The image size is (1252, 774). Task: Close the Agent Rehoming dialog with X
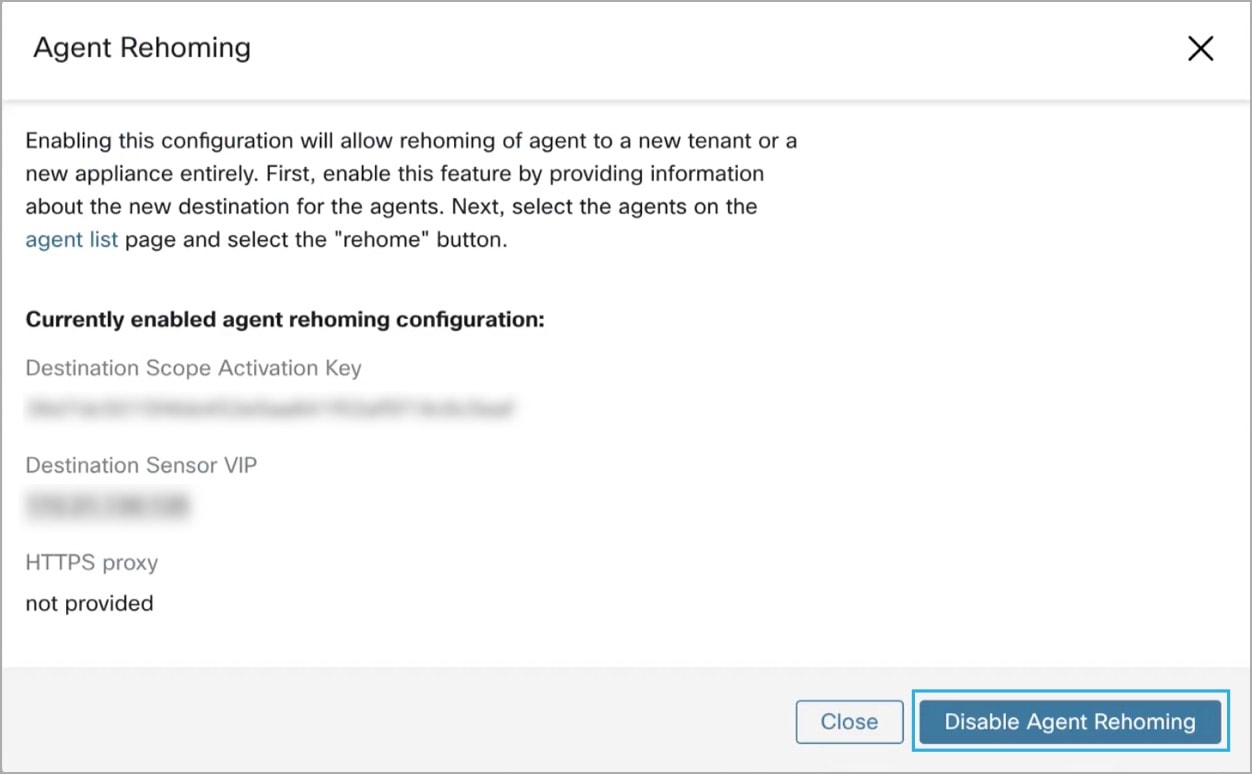(x=1200, y=49)
